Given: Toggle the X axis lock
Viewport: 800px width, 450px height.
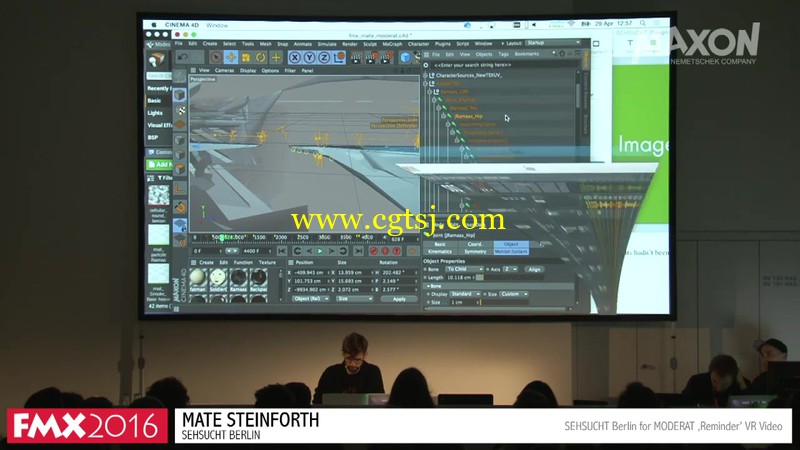Looking at the screenshot, I should 294,58.
